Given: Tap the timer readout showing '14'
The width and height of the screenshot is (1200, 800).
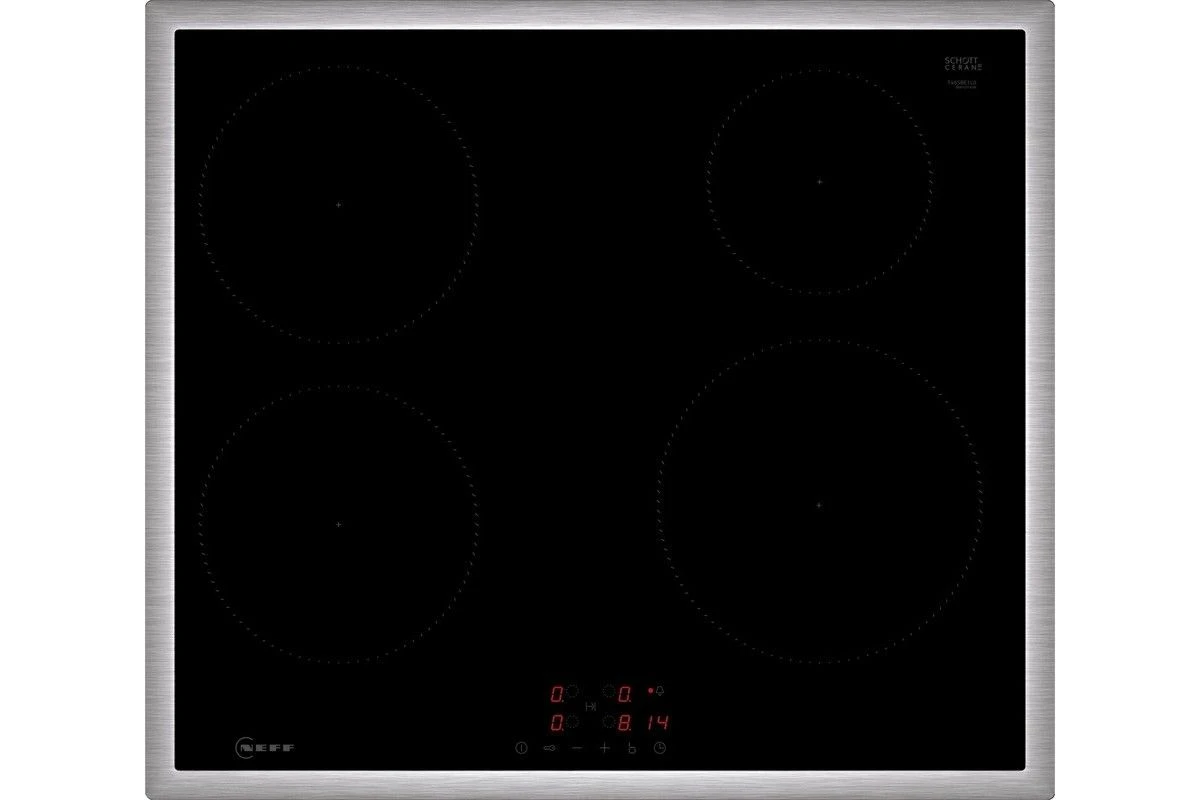Looking at the screenshot, I should tap(657, 723).
